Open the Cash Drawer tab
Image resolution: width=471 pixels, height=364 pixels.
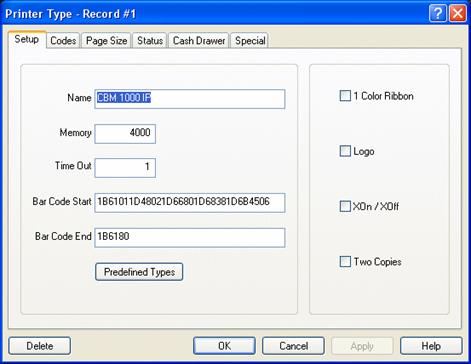click(199, 41)
